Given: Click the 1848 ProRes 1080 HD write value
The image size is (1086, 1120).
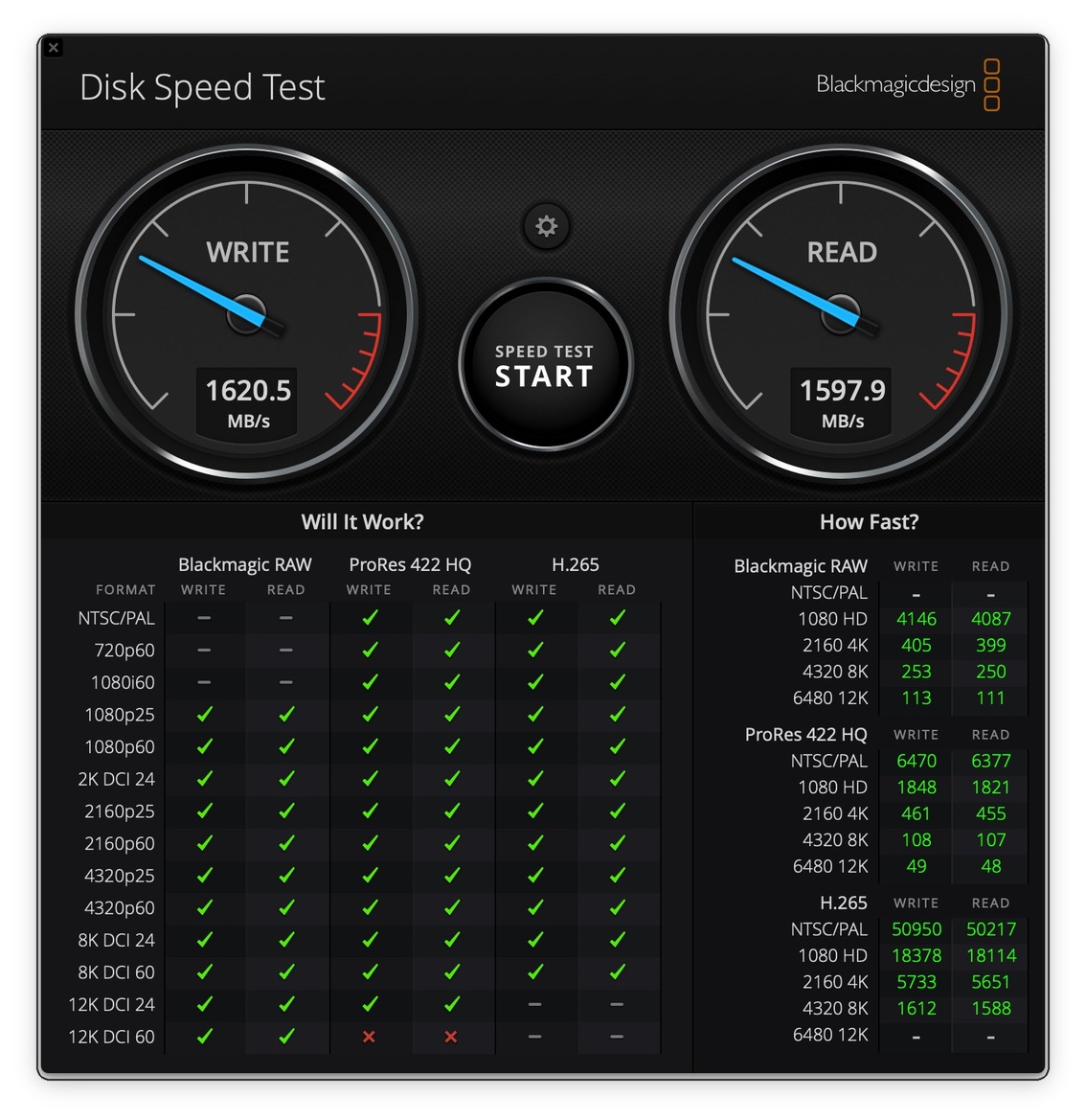Looking at the screenshot, I should tap(916, 788).
